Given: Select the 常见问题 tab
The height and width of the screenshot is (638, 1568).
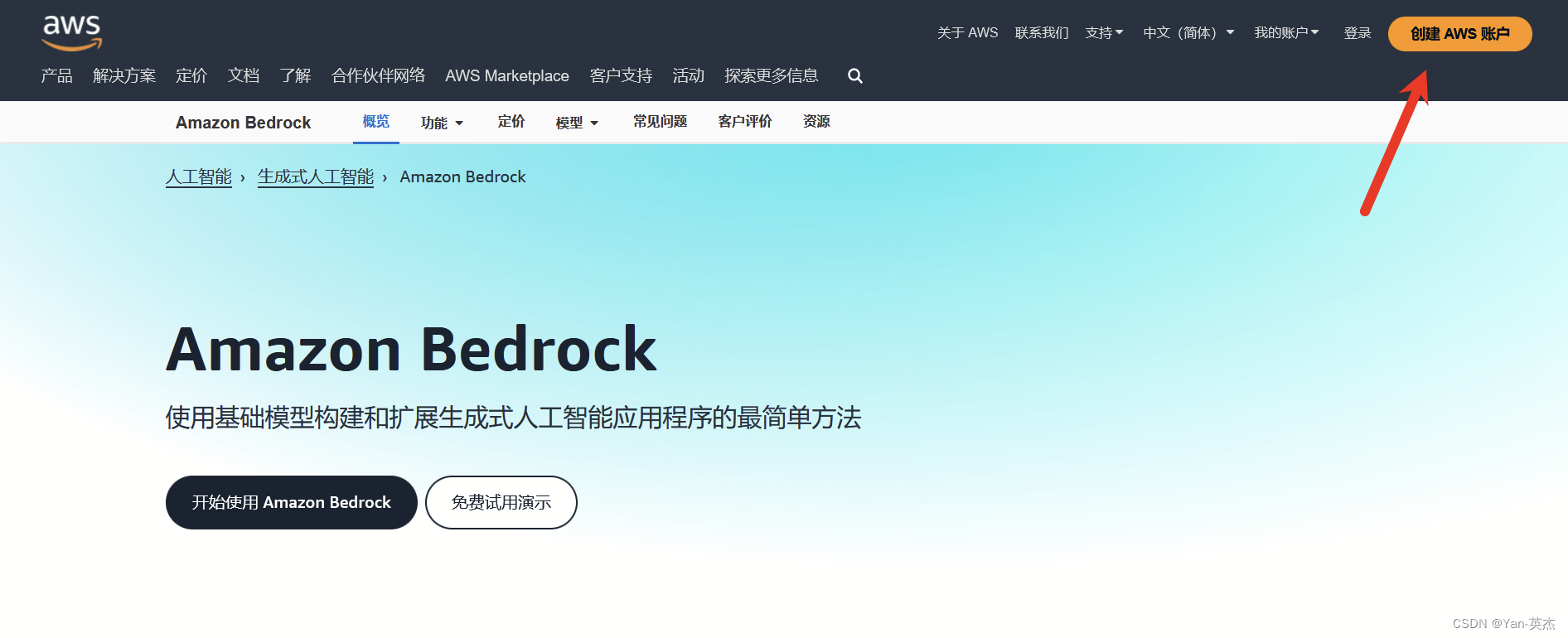Looking at the screenshot, I should 661,122.
